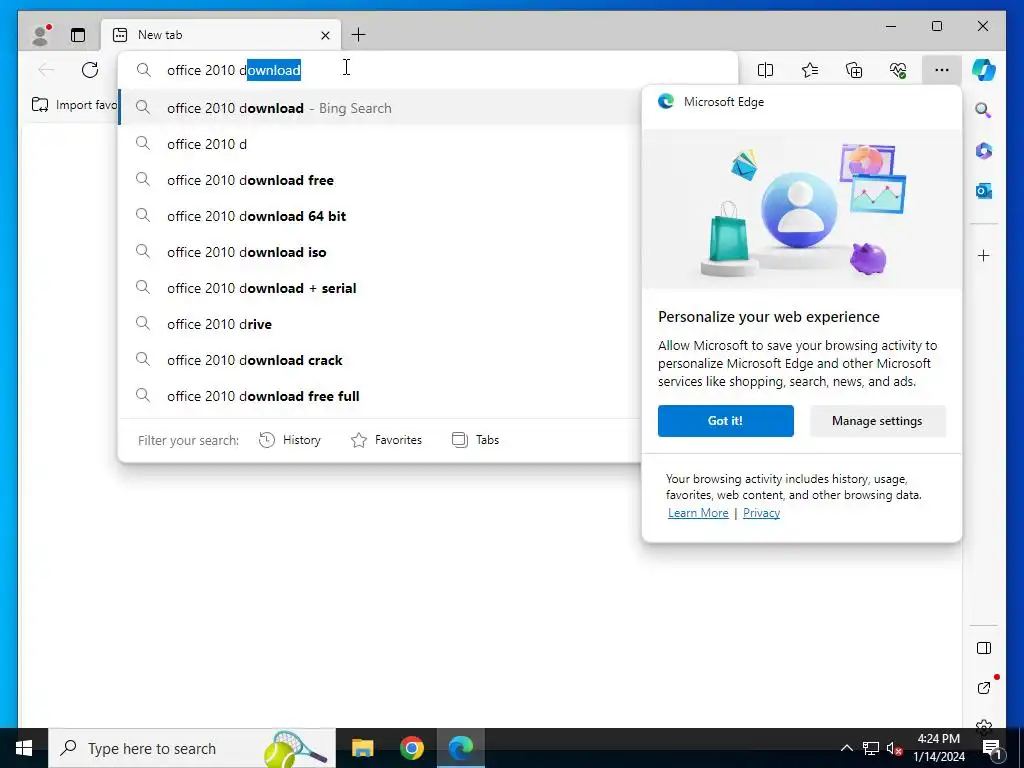
Task: Open the notification center icon
Action: coord(992,748)
